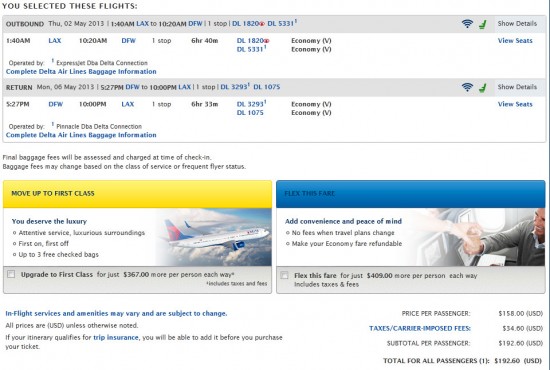This screenshot has width=550, height=370.
Task: Click the trip insurance link
Action: 116,337
